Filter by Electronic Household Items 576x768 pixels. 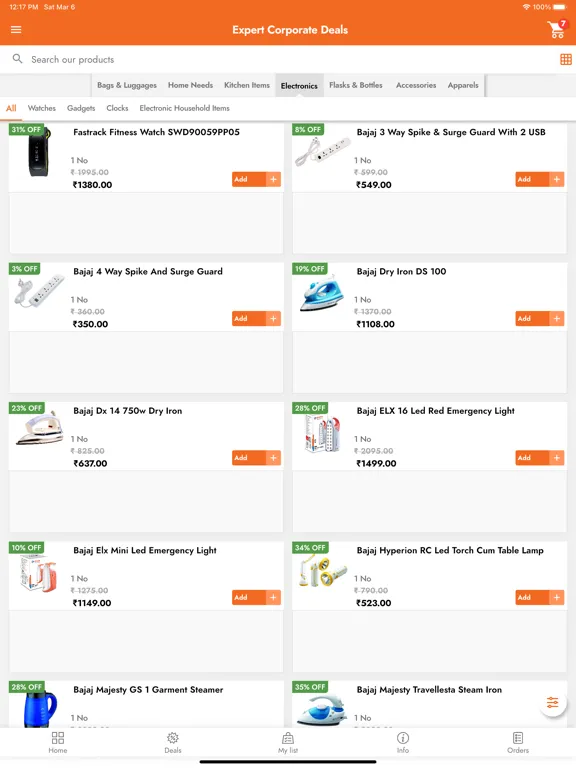(184, 108)
